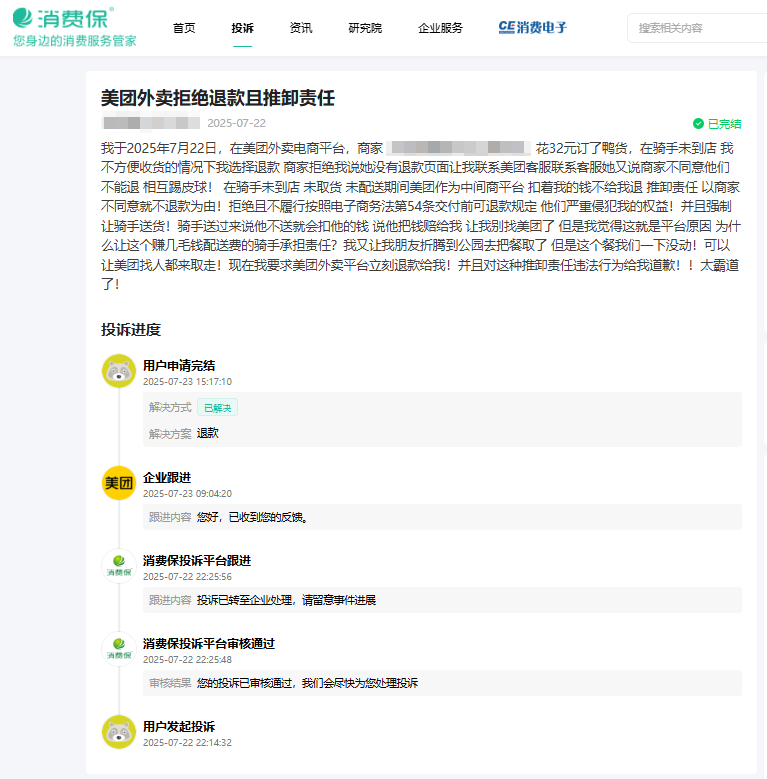
Task: Click the 消费保投诉平台跟进 heading
Action: pos(197,560)
